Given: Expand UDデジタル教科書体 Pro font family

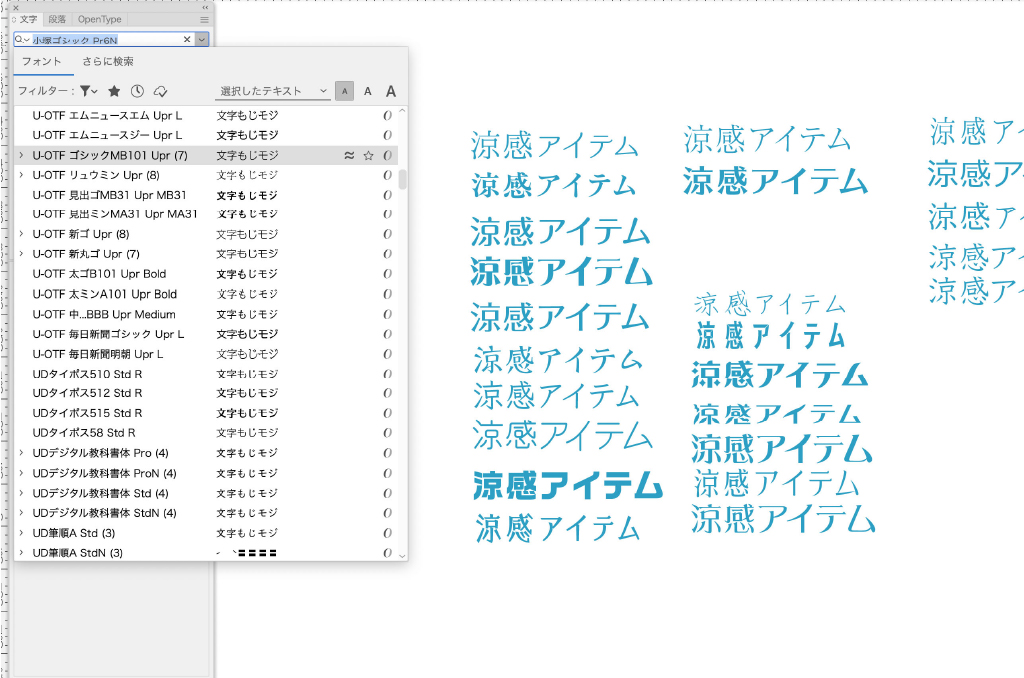Looking at the screenshot, I should click(21, 453).
